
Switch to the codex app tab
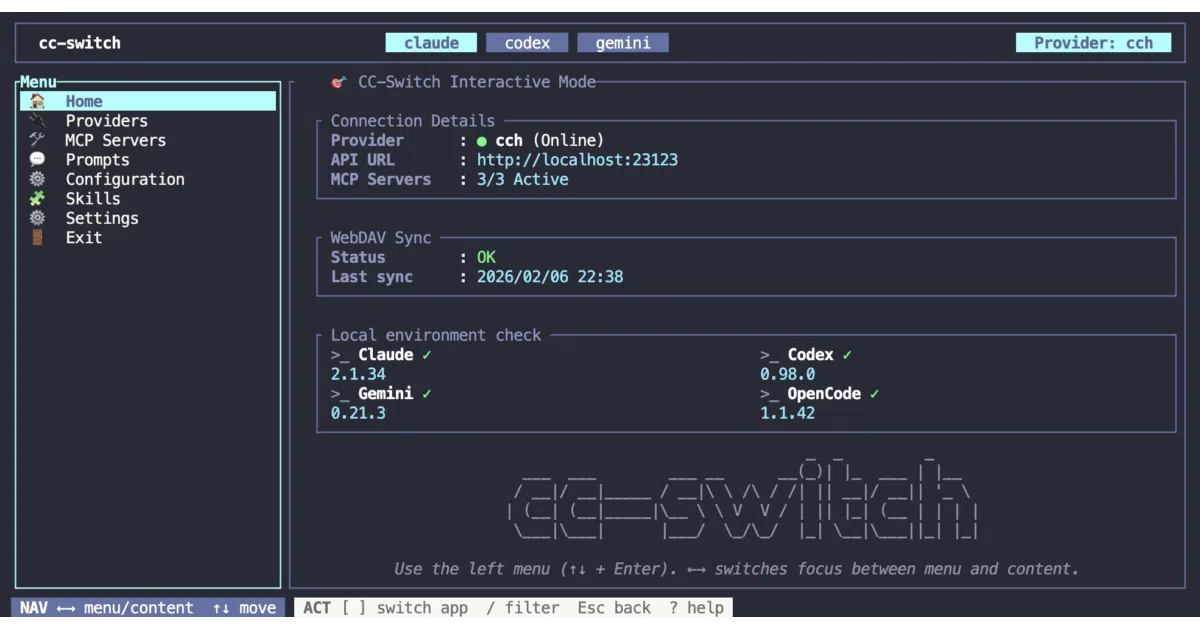[527, 43]
